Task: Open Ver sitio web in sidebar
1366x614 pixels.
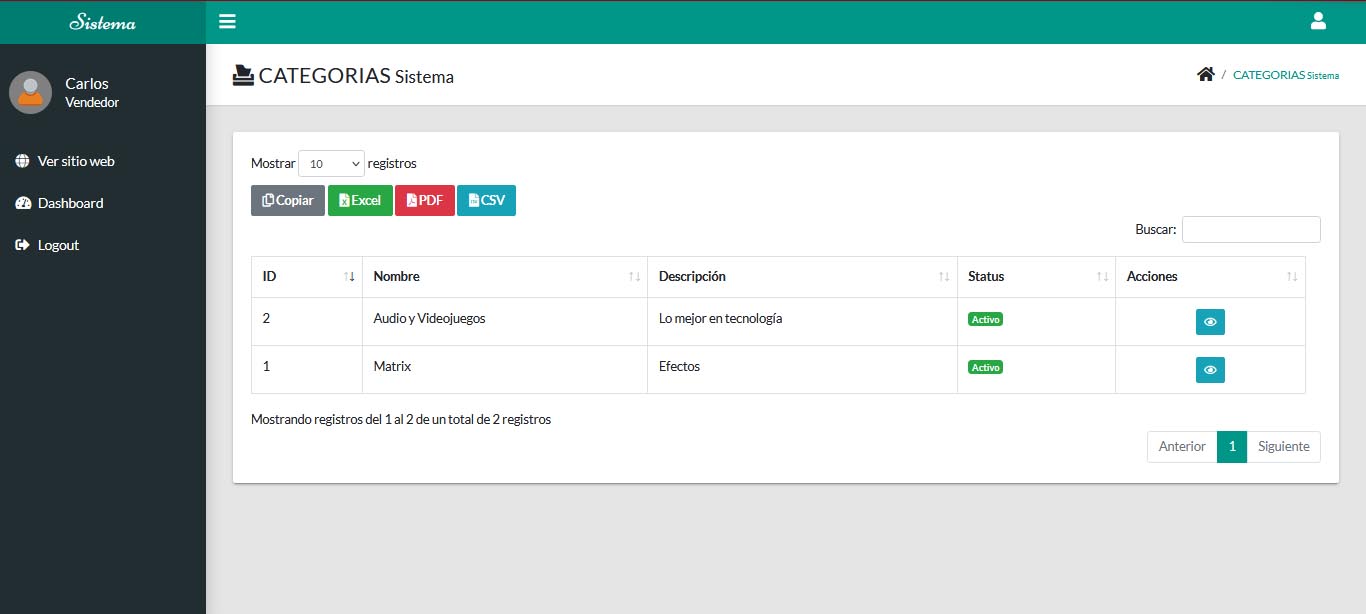Action: point(76,161)
